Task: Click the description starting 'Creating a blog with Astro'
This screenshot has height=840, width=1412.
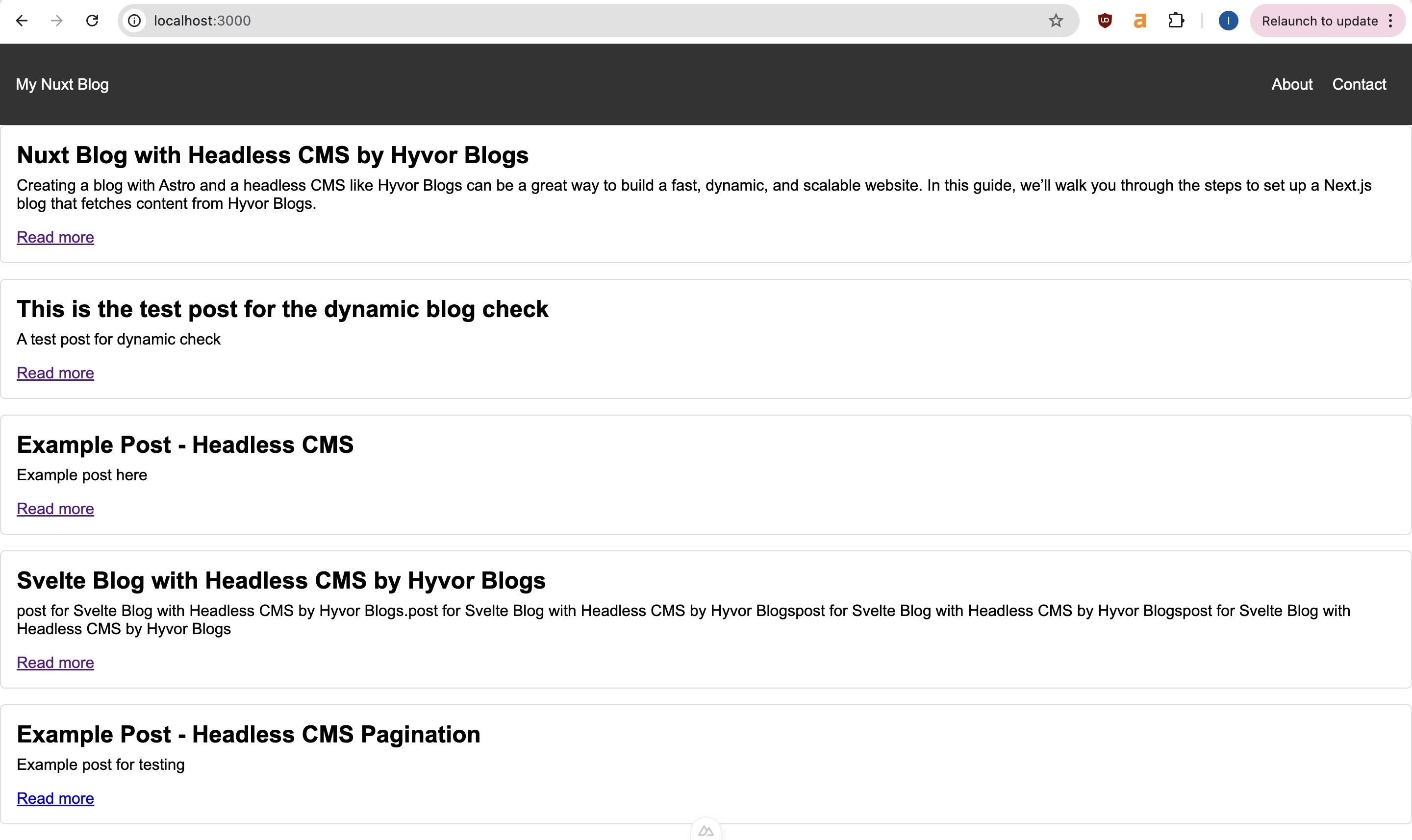Action: pos(694,194)
